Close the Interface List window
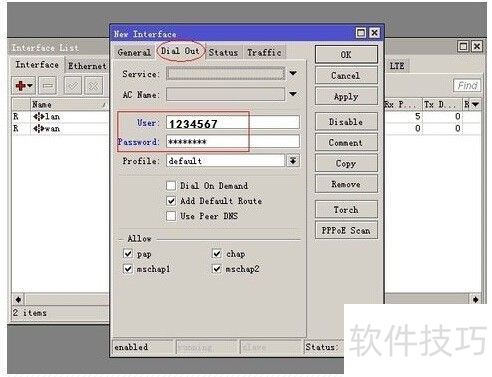Image resolution: width=492 pixels, height=377 pixels. pos(477,46)
